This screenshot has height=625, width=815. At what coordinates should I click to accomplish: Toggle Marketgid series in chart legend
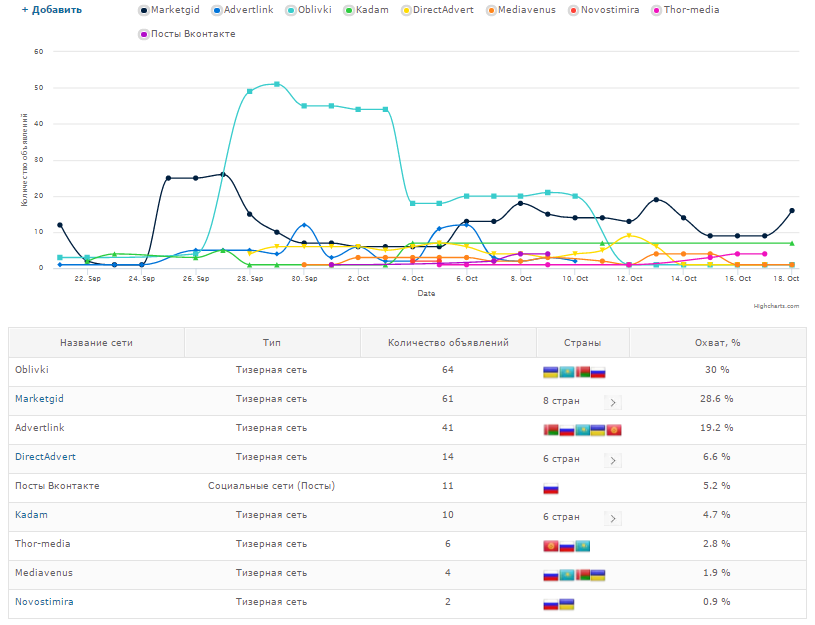pyautogui.click(x=169, y=10)
